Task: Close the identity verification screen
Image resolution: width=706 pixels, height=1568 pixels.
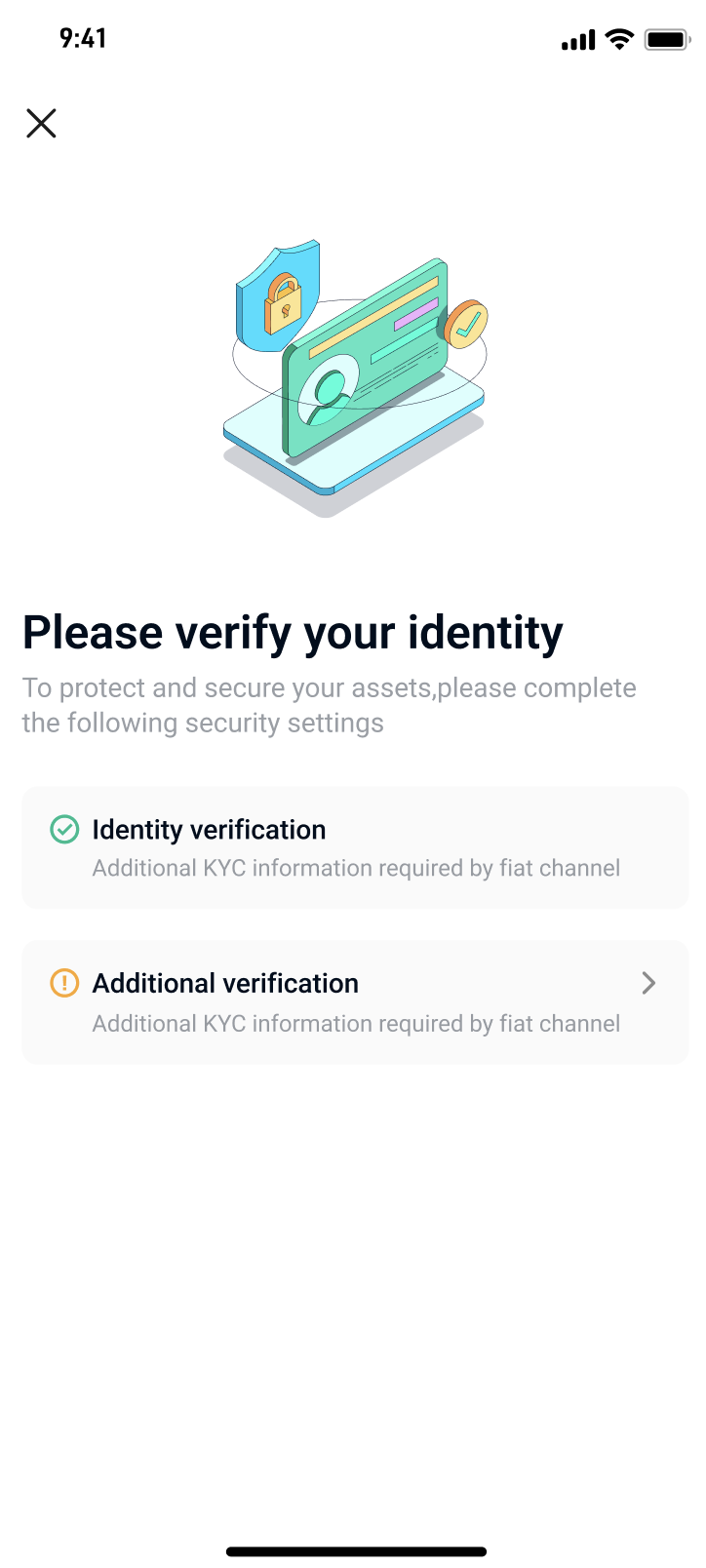Action: point(41,124)
